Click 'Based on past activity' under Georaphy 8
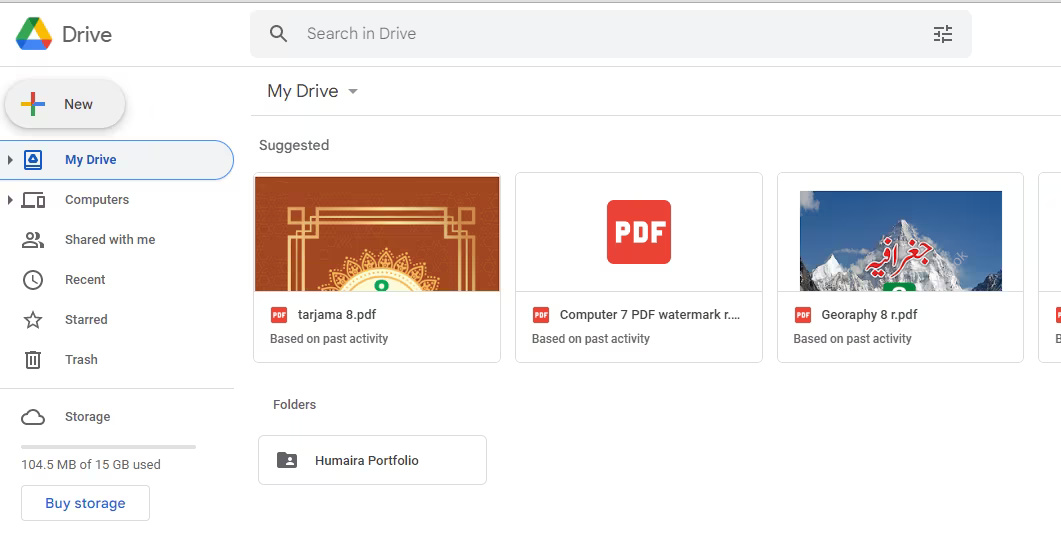The width and height of the screenshot is (1061, 540). click(x=853, y=339)
